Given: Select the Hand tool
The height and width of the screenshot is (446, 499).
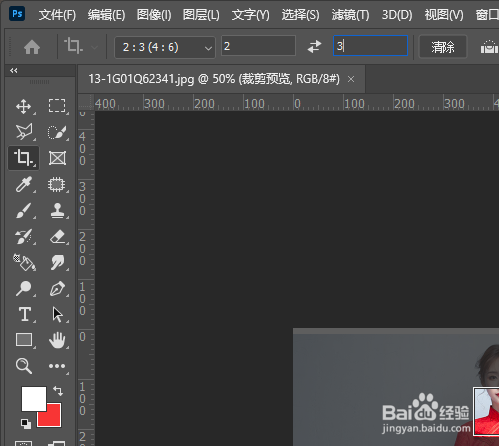Looking at the screenshot, I should pos(57,340).
